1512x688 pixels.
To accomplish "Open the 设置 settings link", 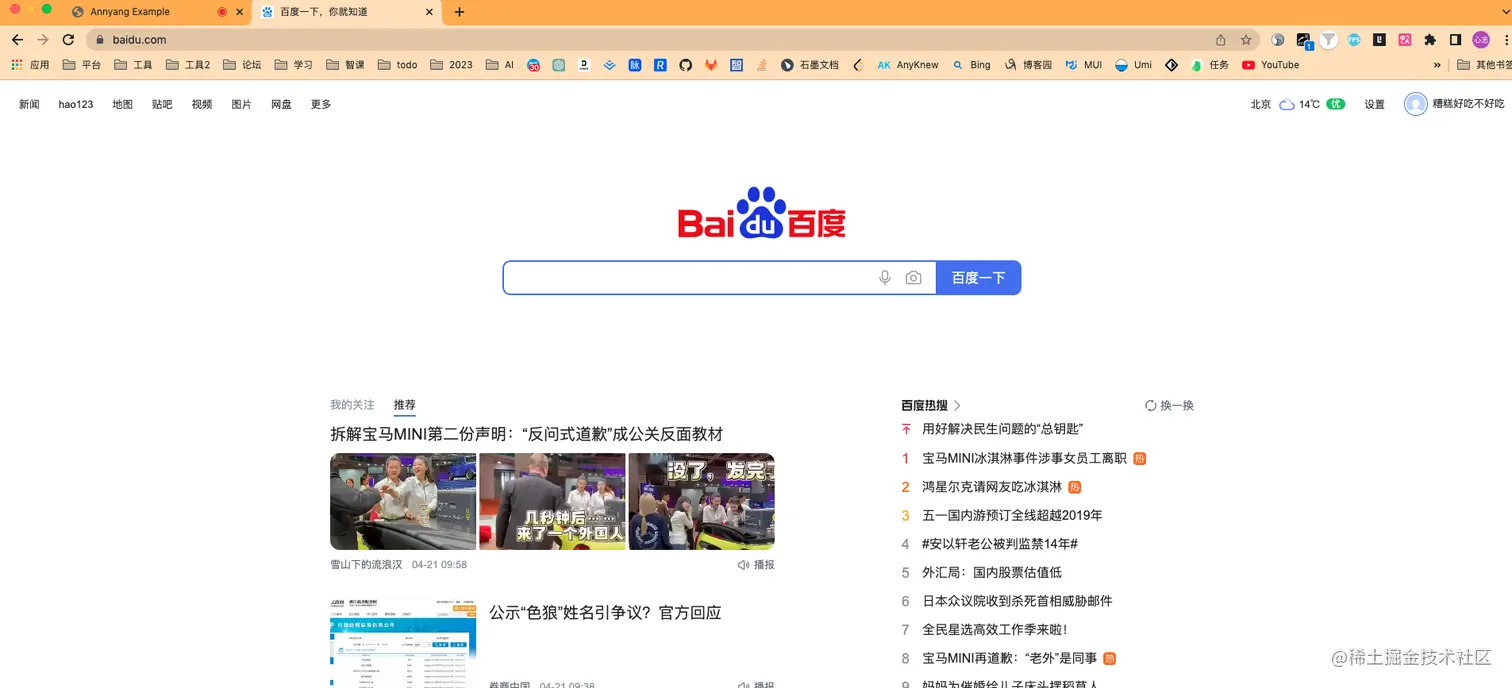I will 1375,104.
